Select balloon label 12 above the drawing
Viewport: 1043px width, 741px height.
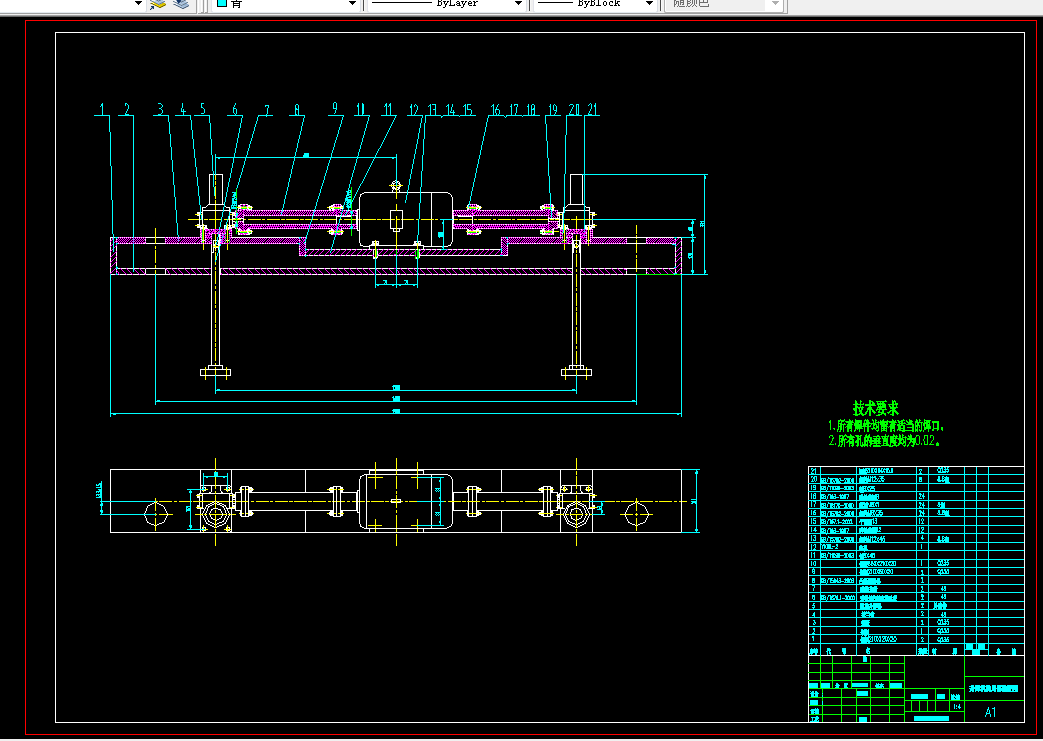pos(414,109)
